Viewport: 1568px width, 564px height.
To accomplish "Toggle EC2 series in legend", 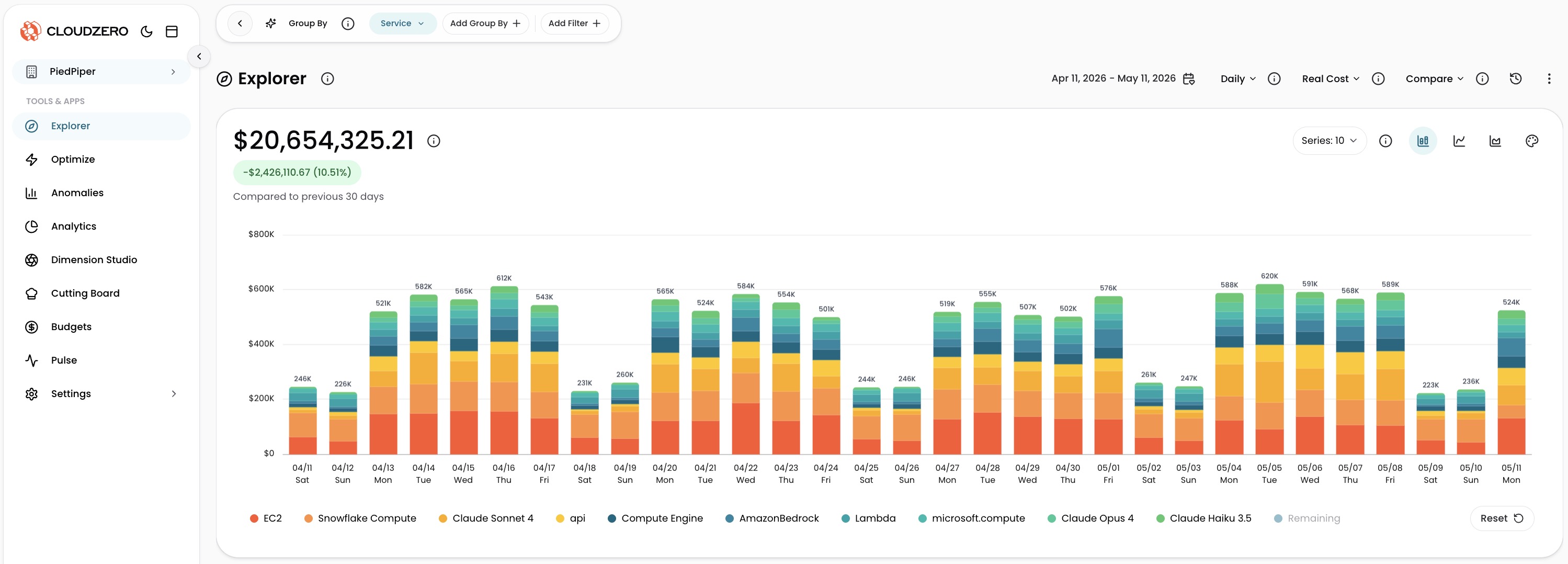I will pyautogui.click(x=266, y=518).
